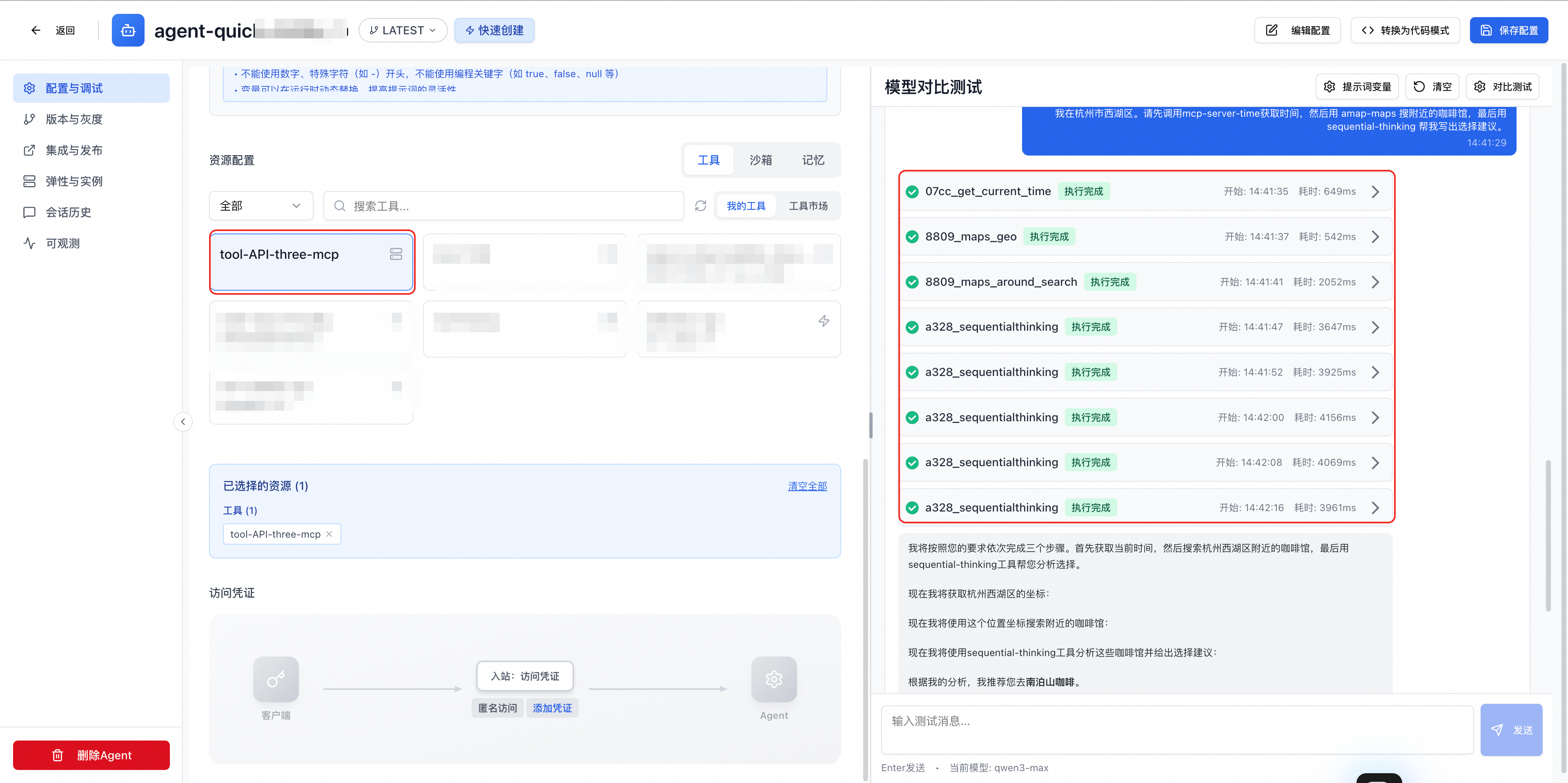The width and height of the screenshot is (1568, 783).
Task: Click the robot agent icon
Action: click(128, 31)
